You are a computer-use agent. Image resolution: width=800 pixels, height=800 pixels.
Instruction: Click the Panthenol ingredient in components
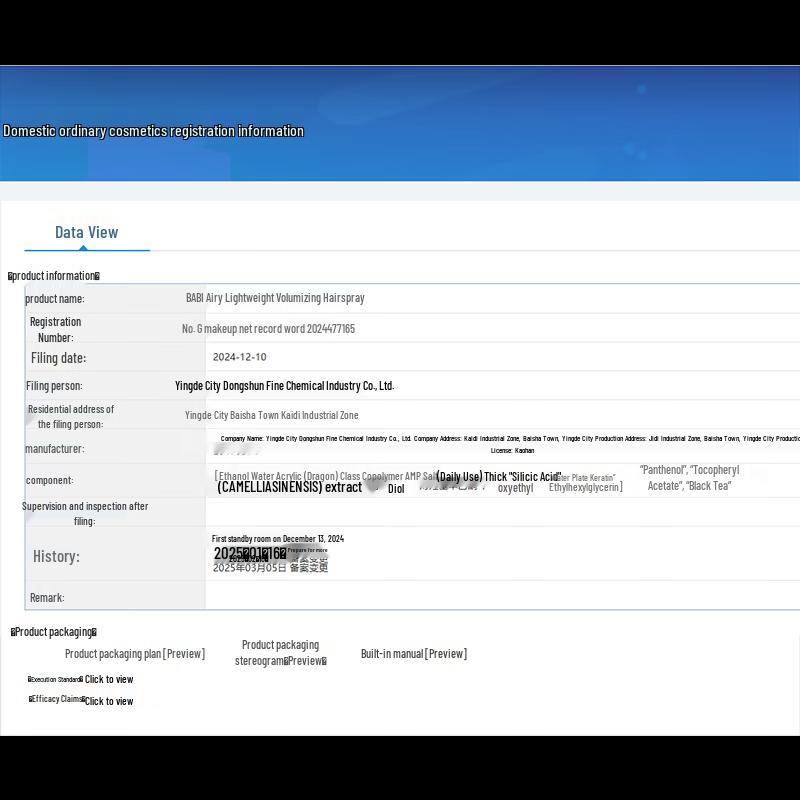(x=661, y=470)
